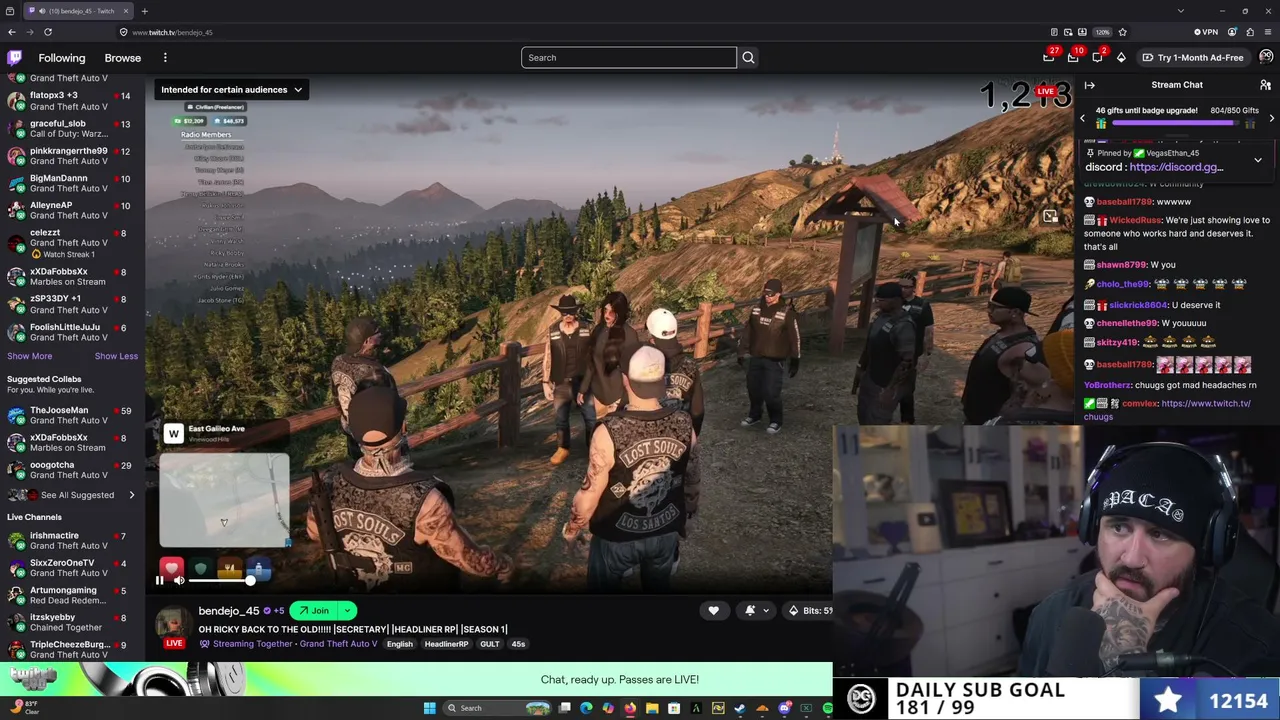The width and height of the screenshot is (1280, 720).
Task: Follow heart button for bendejo_45
Action: [x=713, y=611]
